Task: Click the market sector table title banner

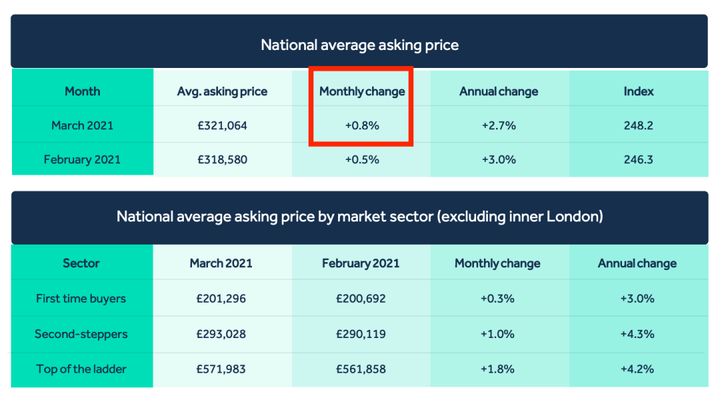Action: tap(360, 217)
